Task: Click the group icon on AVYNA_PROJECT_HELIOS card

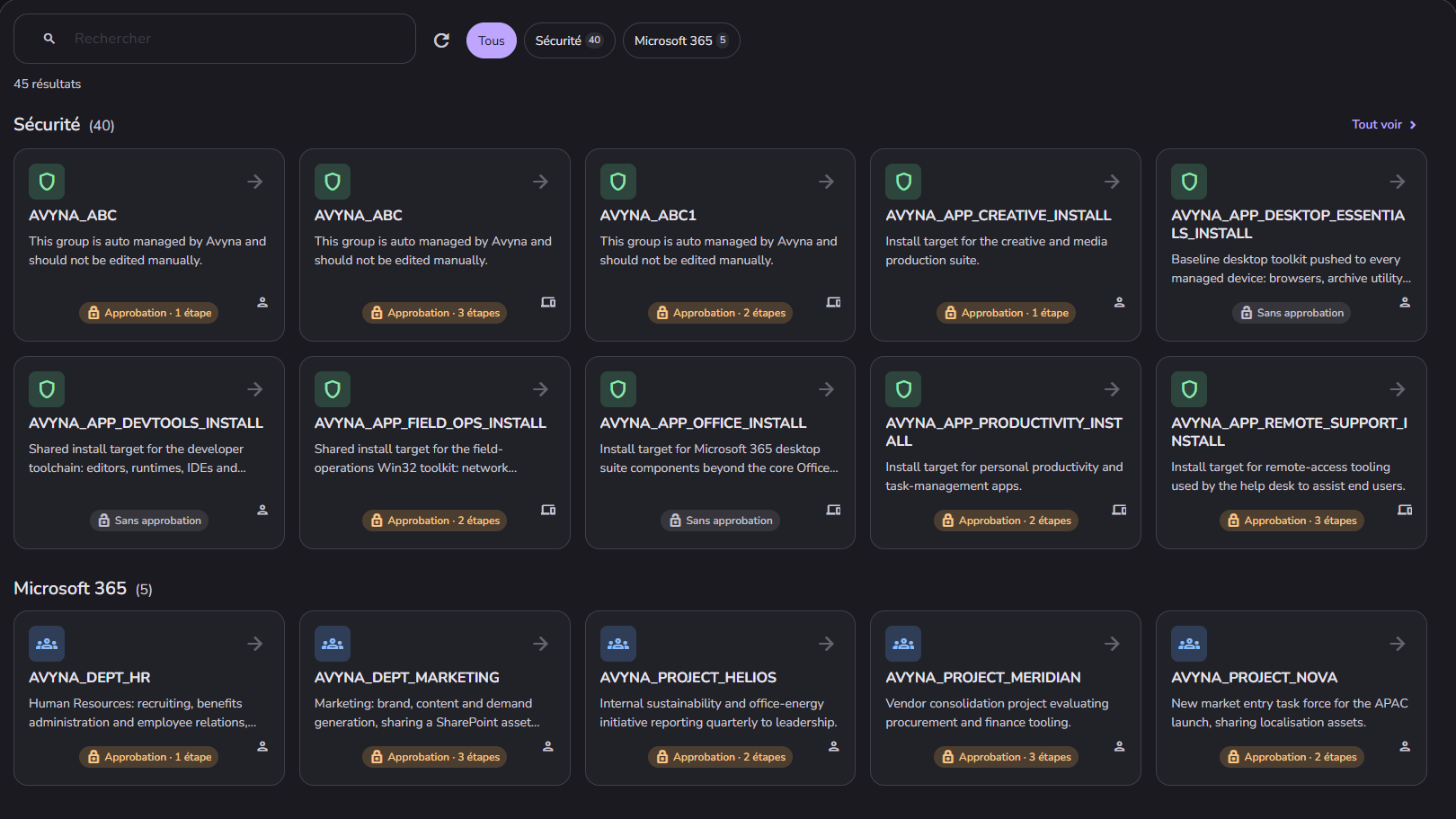Action: pos(618,644)
